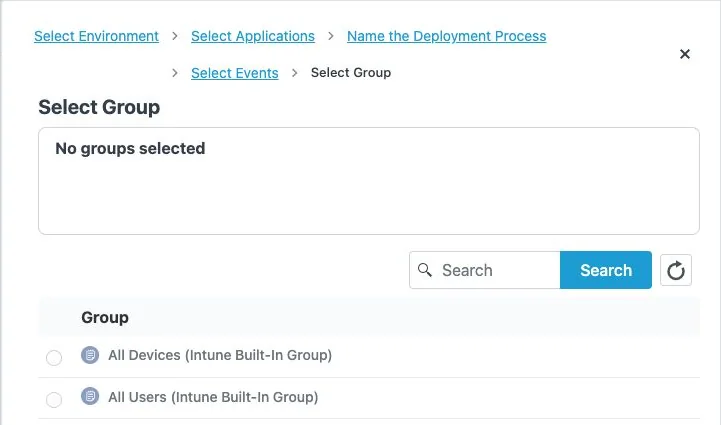Click "All Users (Intune Built-In Group)" text
The width and height of the screenshot is (721, 425).
[213, 397]
